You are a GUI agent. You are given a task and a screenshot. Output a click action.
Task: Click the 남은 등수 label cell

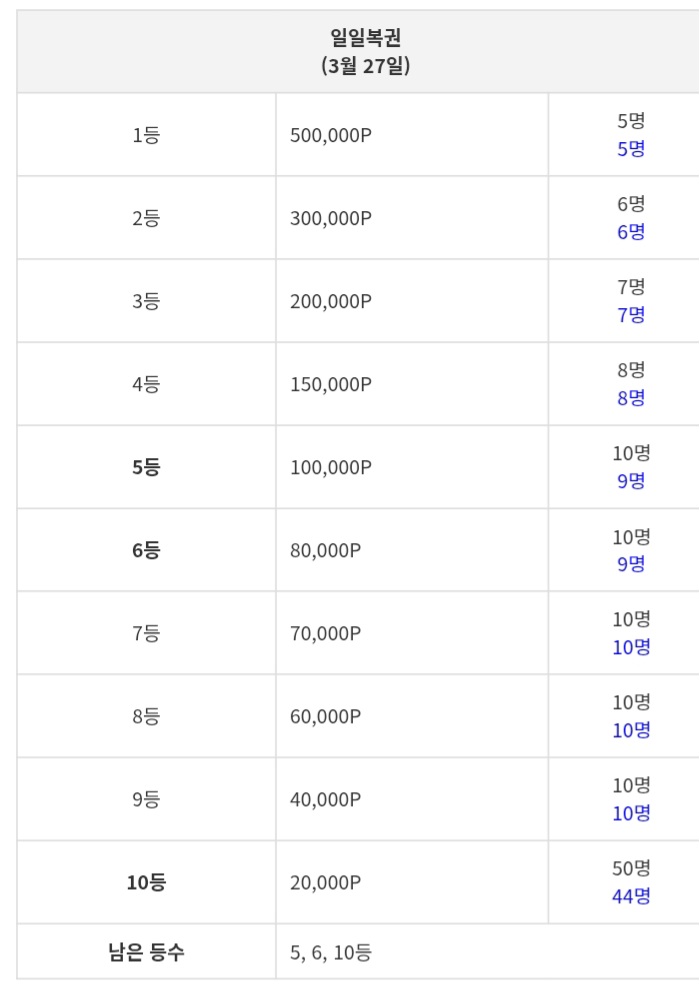[x=146, y=952]
